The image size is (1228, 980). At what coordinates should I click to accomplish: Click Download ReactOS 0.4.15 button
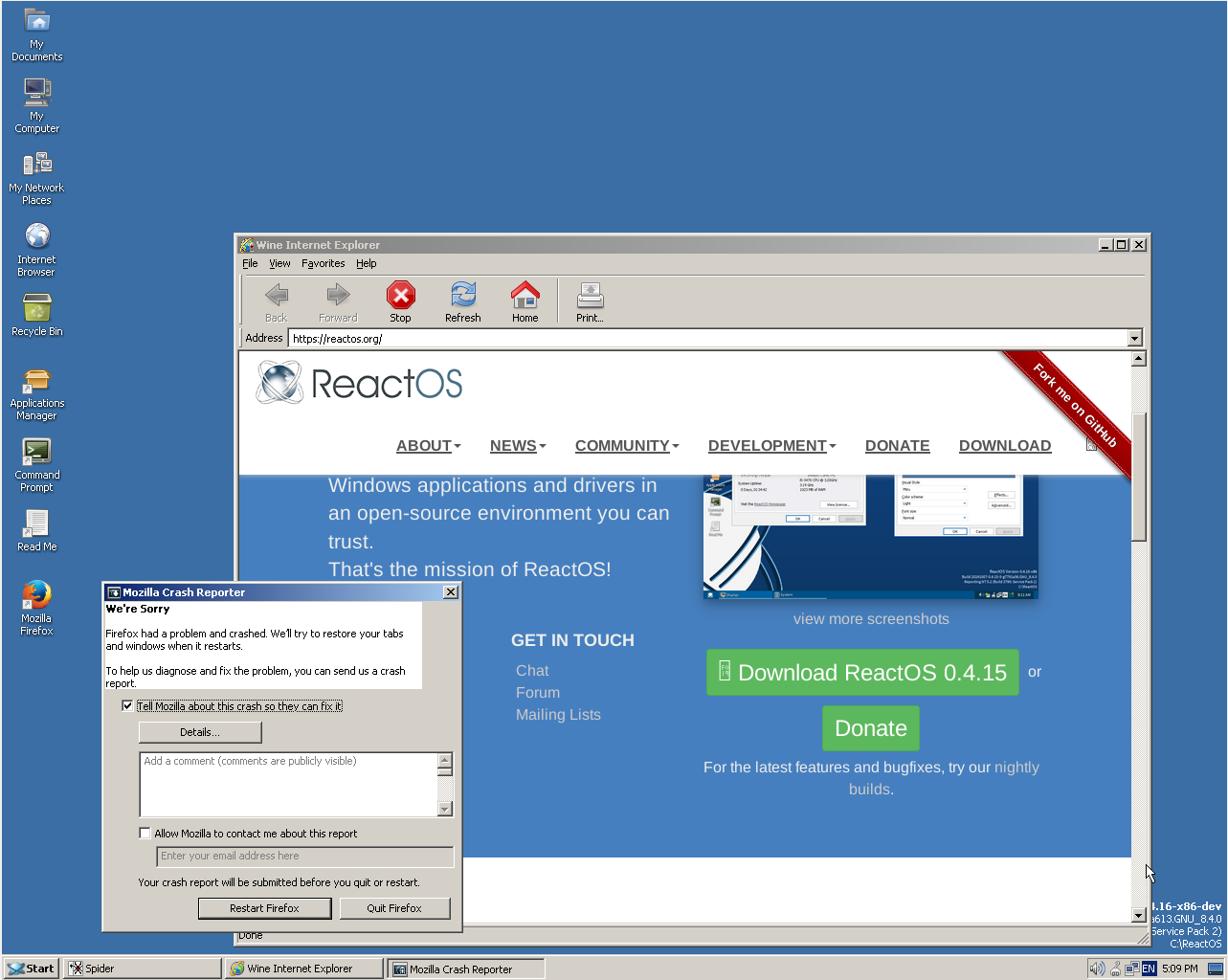tap(862, 673)
